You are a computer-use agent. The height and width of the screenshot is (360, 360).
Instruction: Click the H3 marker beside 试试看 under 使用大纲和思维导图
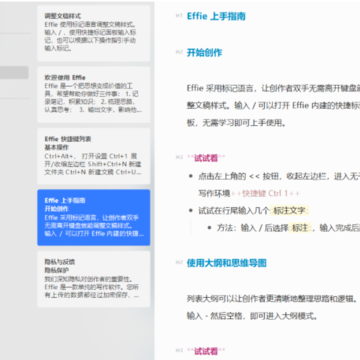pyautogui.click(x=179, y=350)
